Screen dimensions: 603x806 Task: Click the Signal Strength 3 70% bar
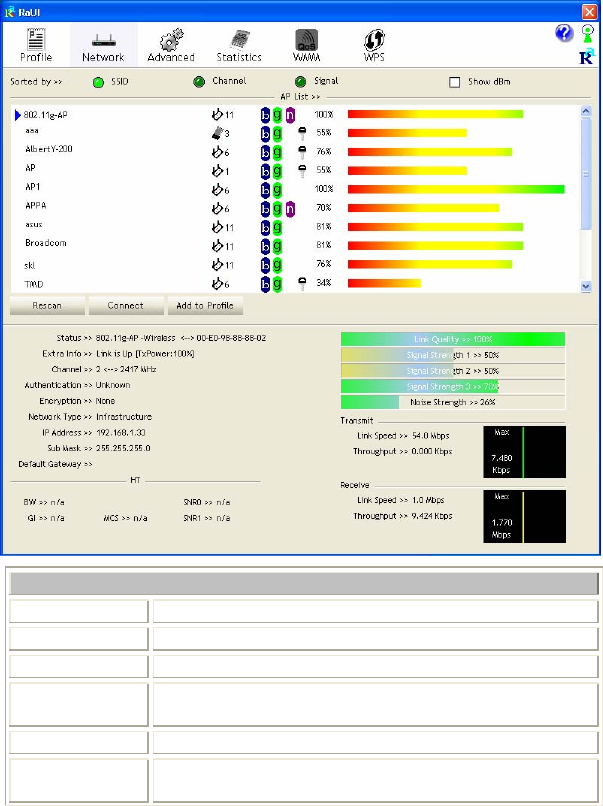pyautogui.click(x=453, y=387)
